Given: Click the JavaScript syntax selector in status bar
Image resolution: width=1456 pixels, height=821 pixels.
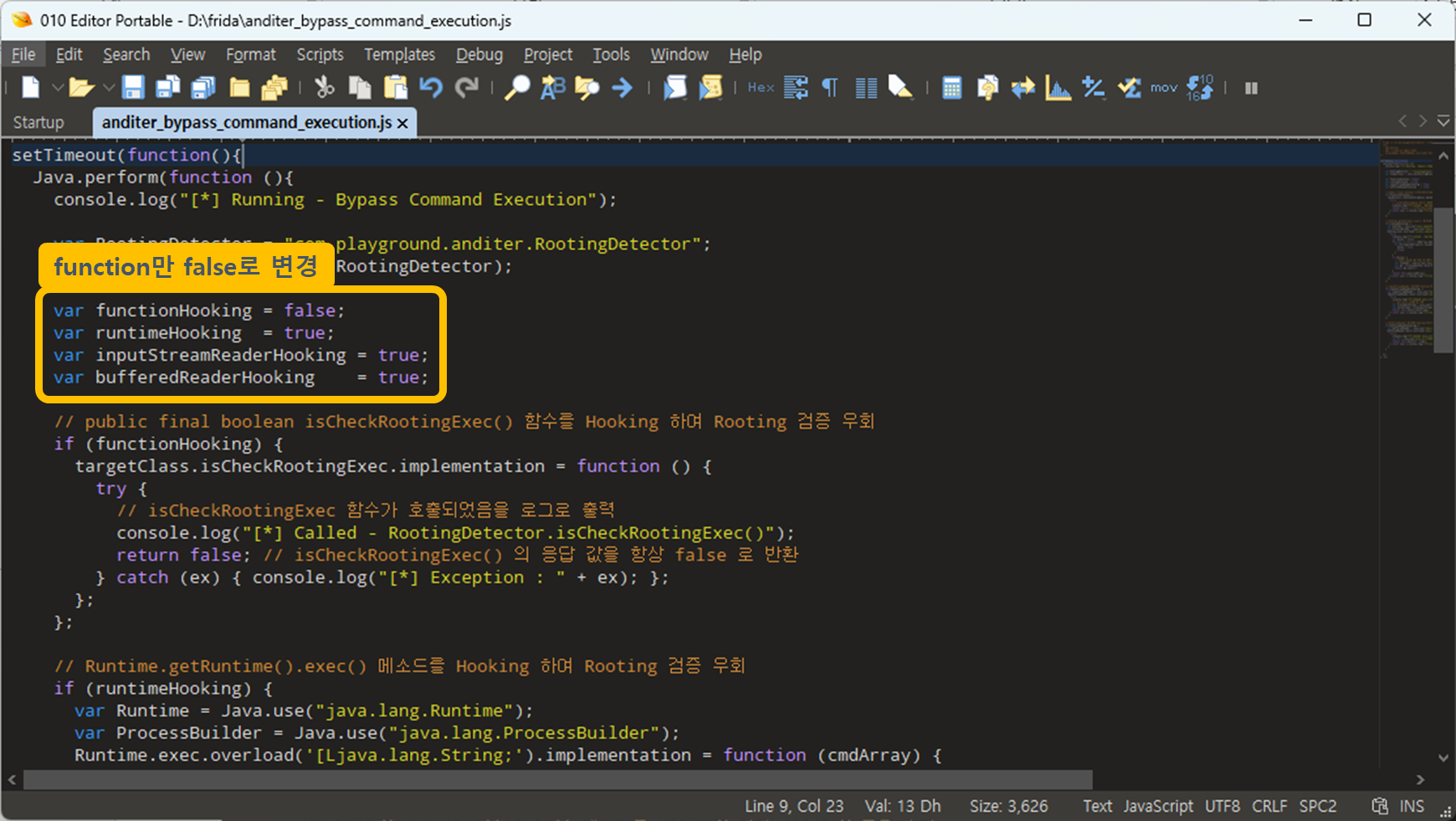Looking at the screenshot, I should coord(1158,806).
